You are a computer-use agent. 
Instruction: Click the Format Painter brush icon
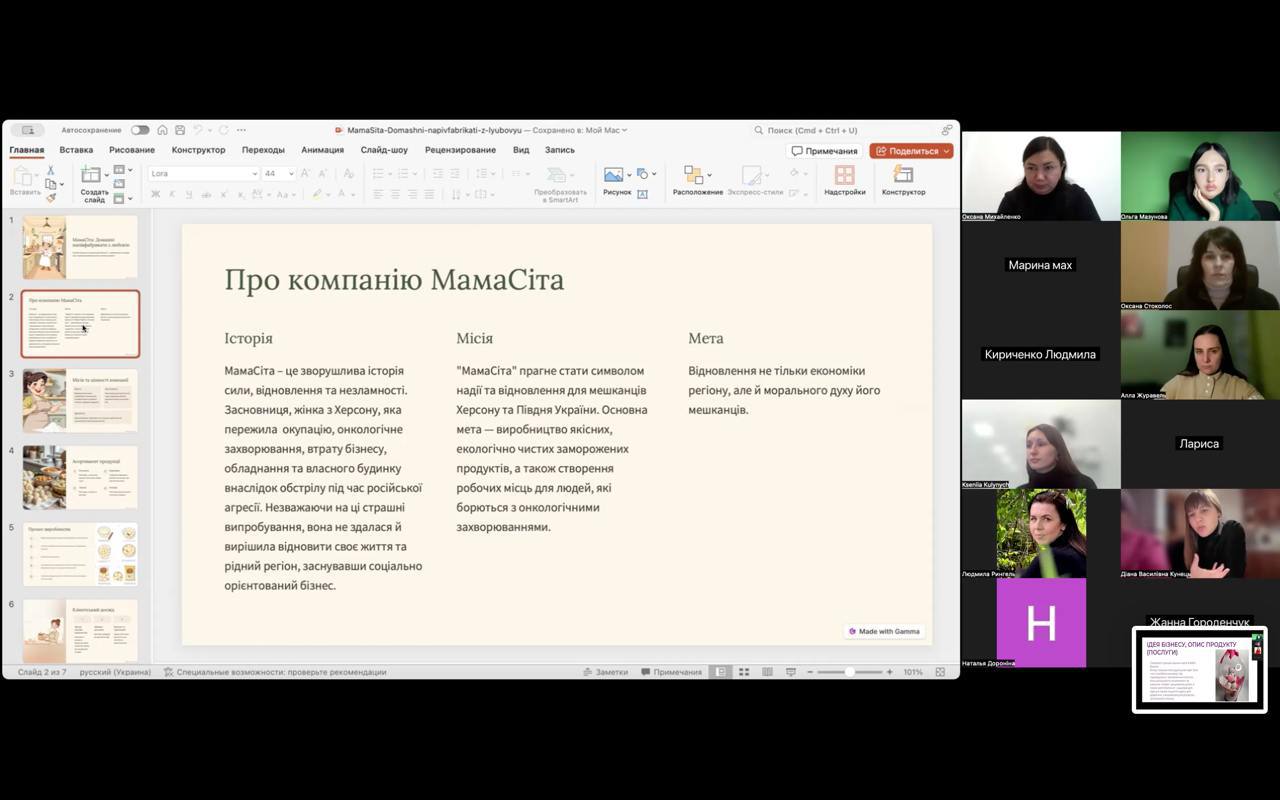pos(50,197)
